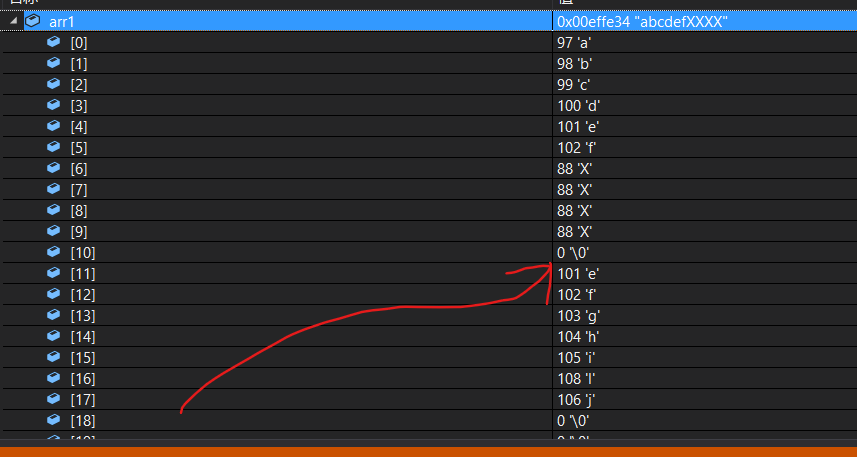Click the value 106 'j'

(577, 400)
